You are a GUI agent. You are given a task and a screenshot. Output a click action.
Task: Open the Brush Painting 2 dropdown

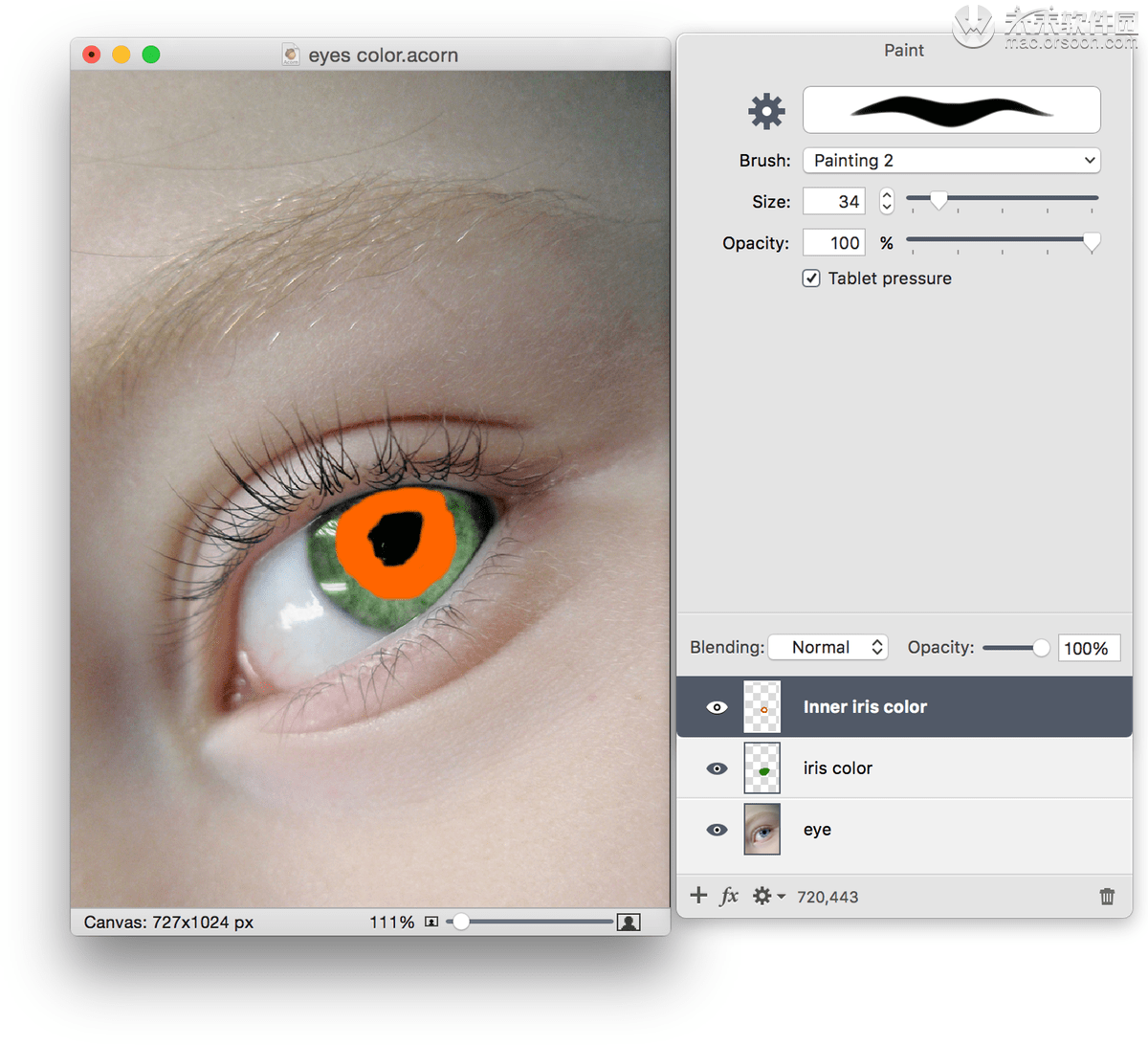[x=952, y=161]
